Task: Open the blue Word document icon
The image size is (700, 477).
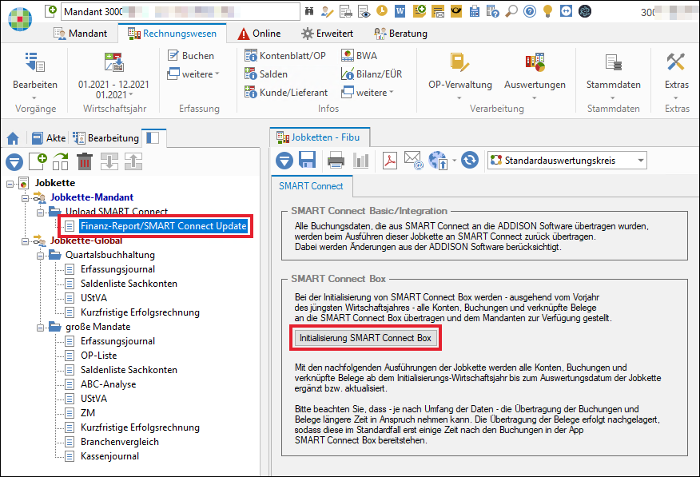Action: (x=400, y=11)
